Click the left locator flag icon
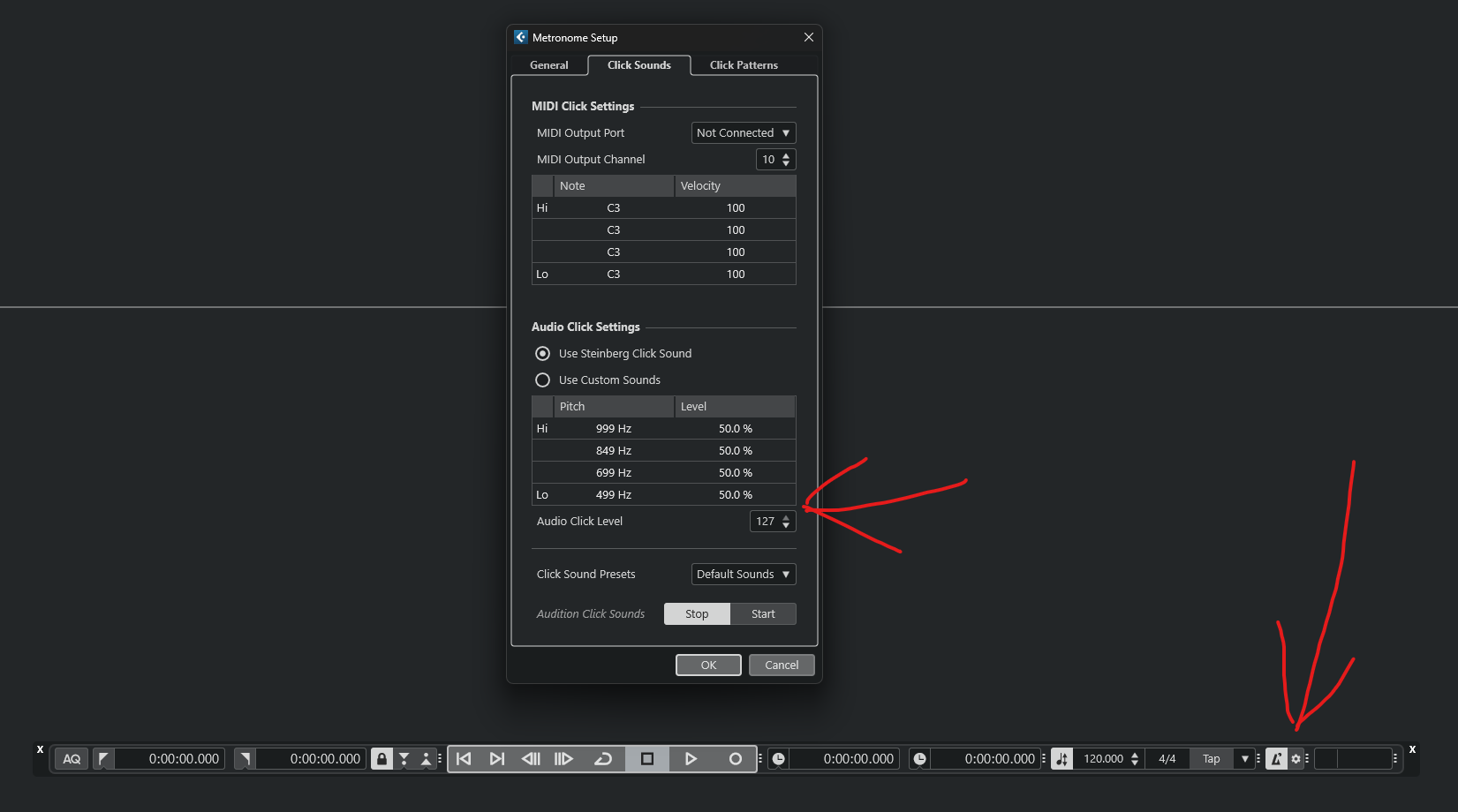Image resolution: width=1458 pixels, height=812 pixels. [x=103, y=759]
